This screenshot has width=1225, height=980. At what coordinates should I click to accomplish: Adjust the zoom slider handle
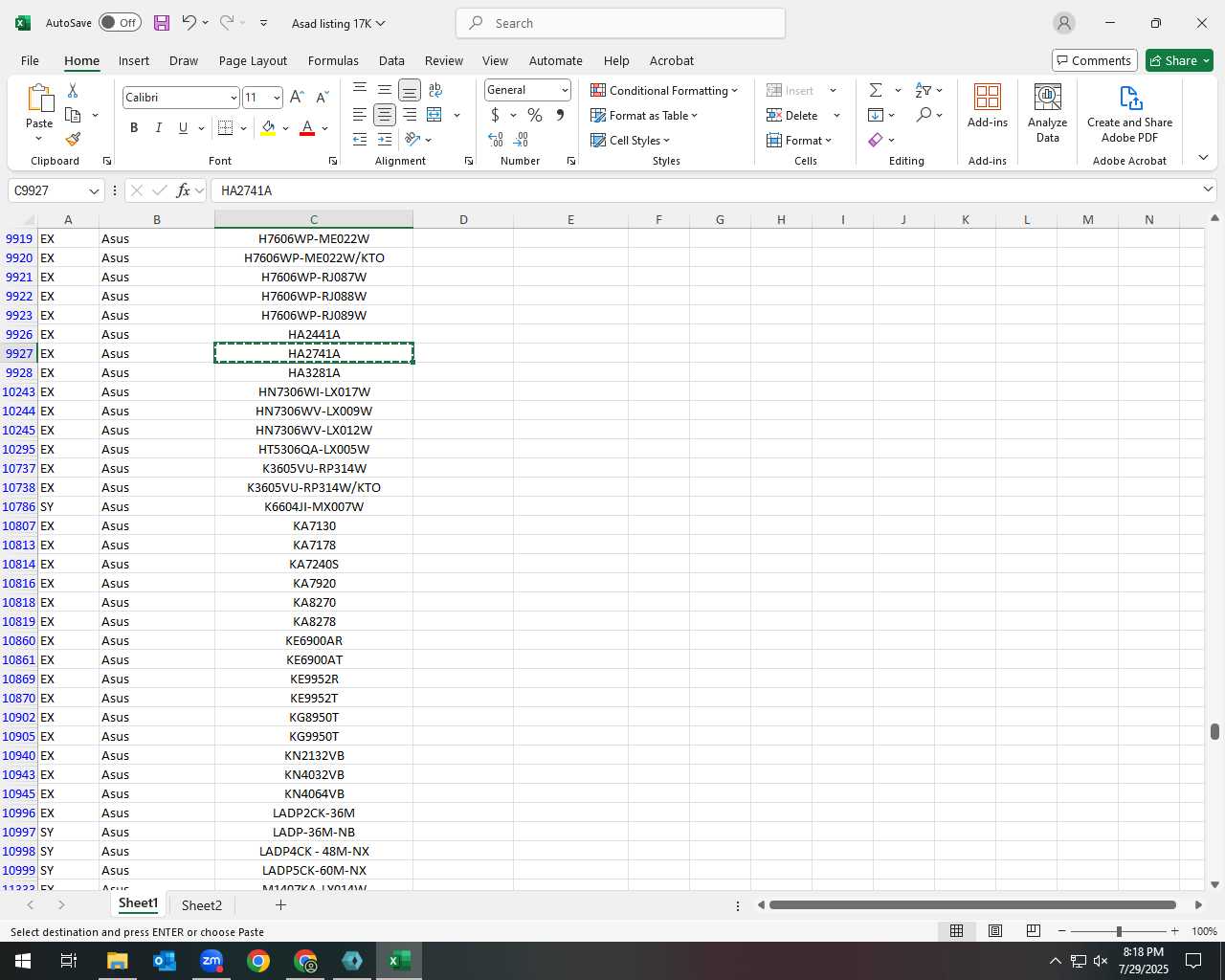[1119, 931]
